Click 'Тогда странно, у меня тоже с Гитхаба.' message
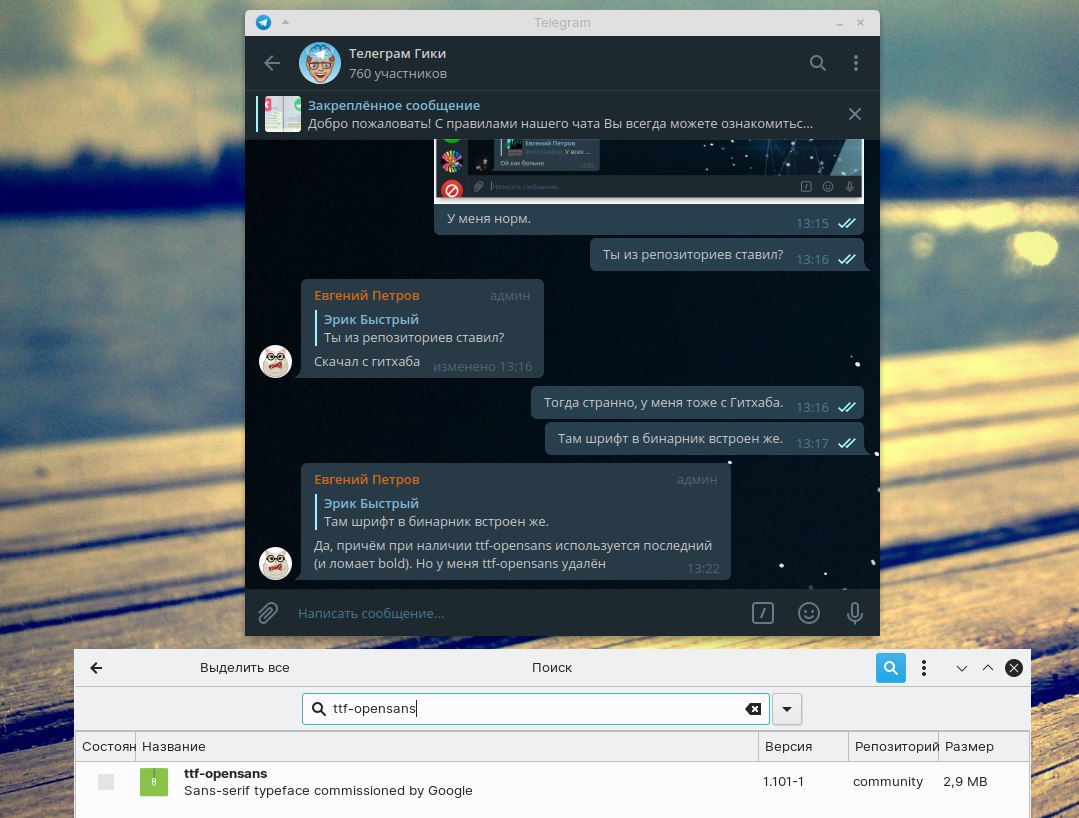 click(663, 402)
